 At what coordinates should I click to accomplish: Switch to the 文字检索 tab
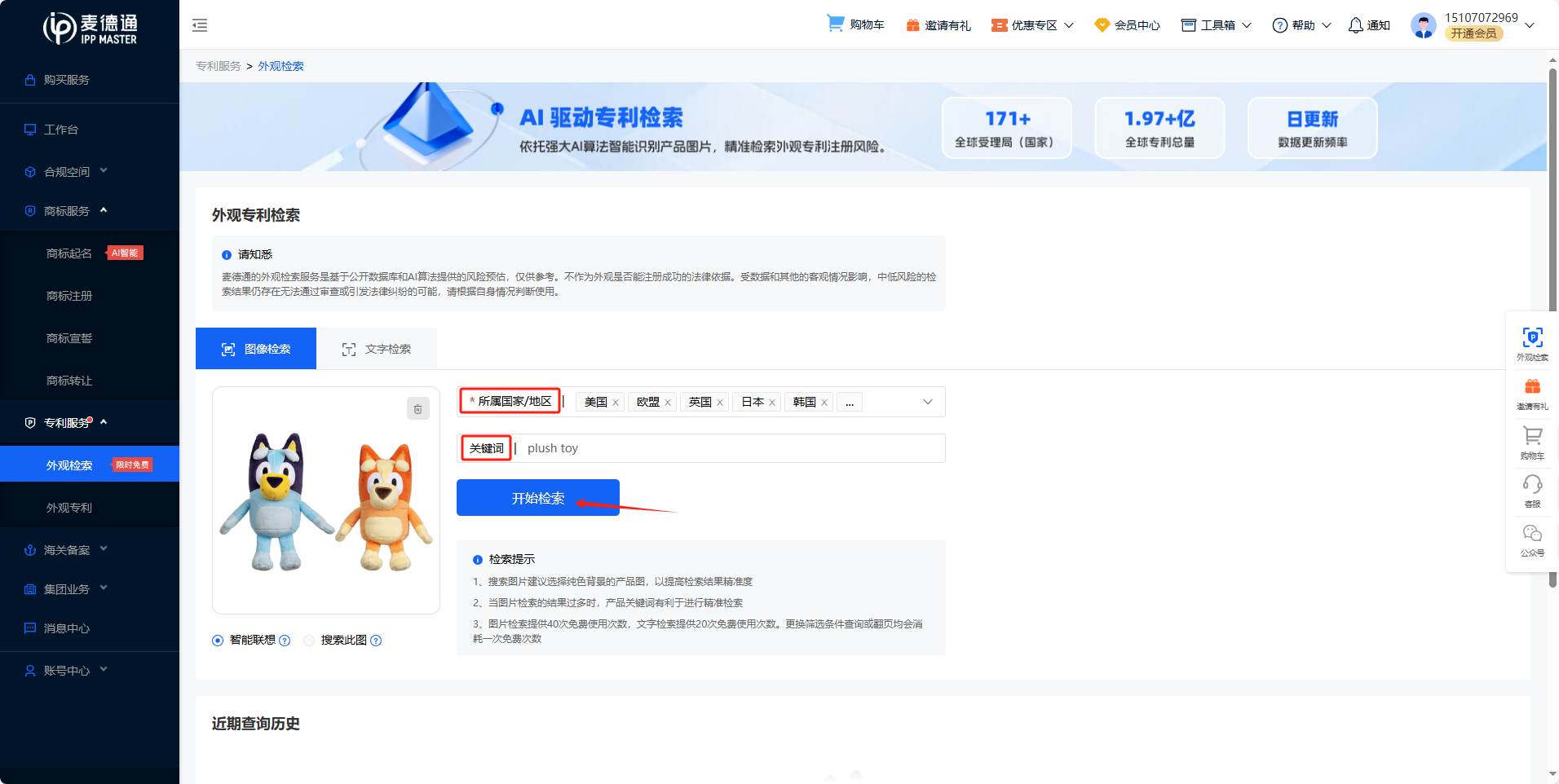point(377,349)
